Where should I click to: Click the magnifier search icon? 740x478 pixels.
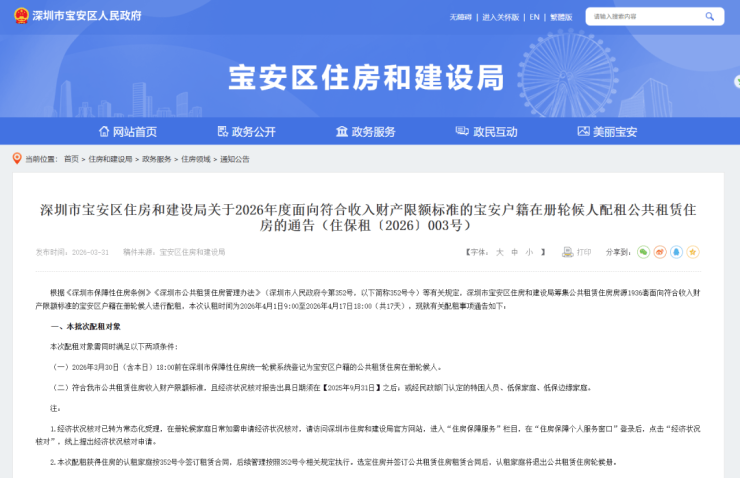pyautogui.click(x=709, y=17)
